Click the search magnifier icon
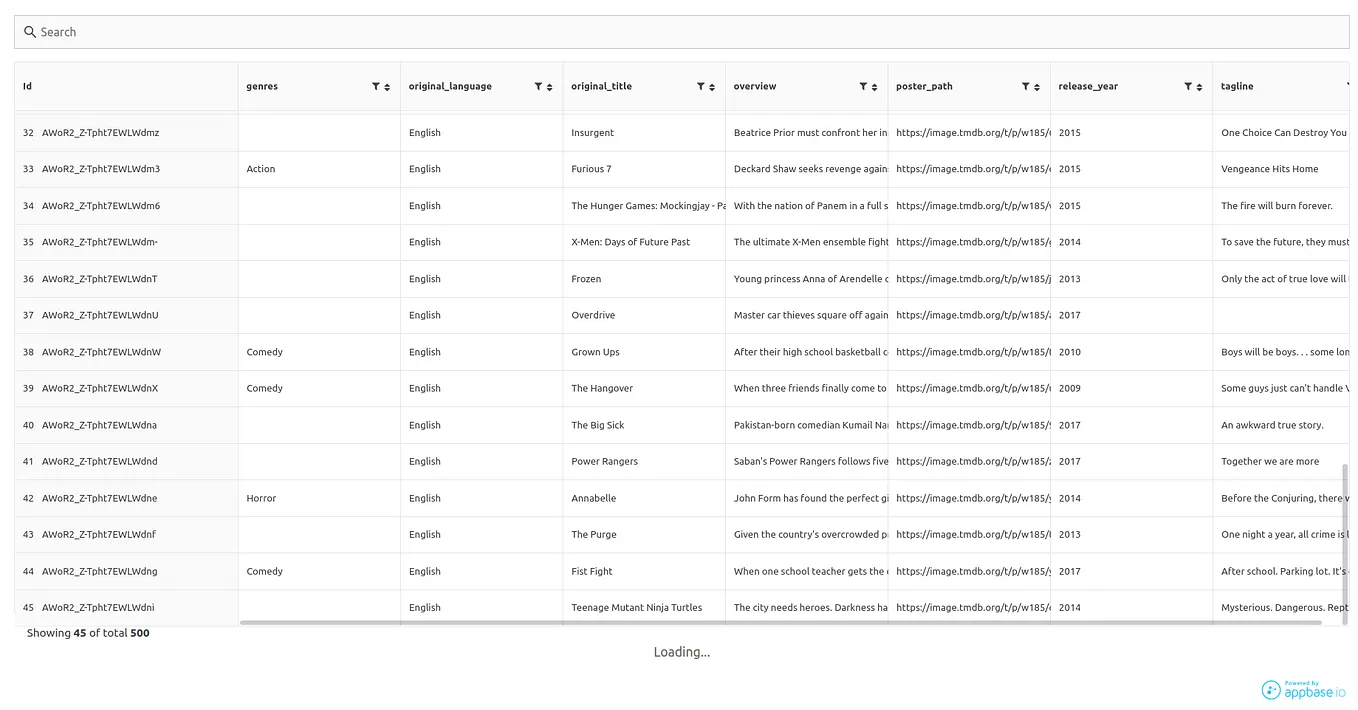 pos(29,31)
